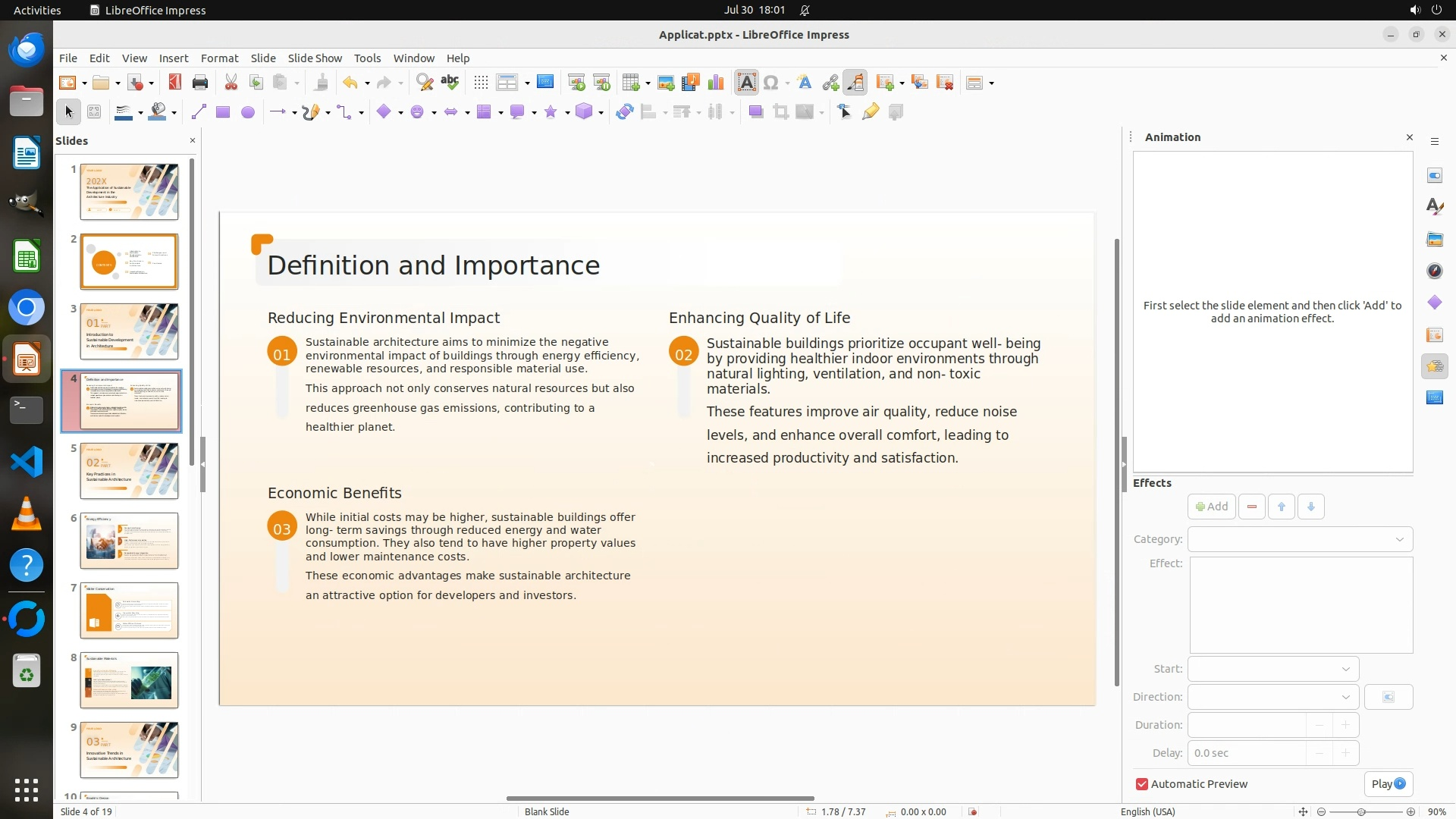Select the Insert Text Box tool

(746, 83)
